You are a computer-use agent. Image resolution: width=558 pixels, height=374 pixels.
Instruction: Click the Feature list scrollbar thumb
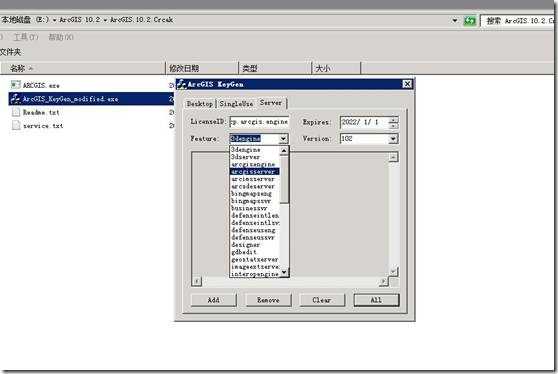point(284,179)
